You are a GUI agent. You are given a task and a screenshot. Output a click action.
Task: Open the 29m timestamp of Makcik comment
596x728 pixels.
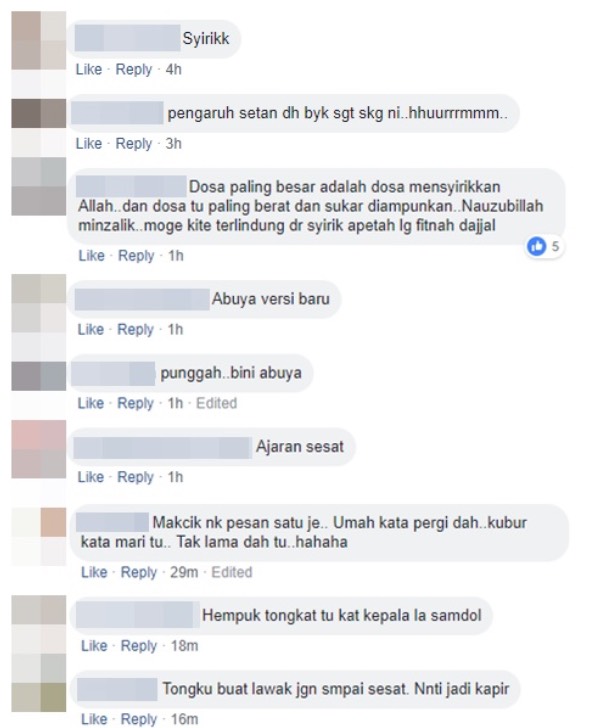[184, 572]
